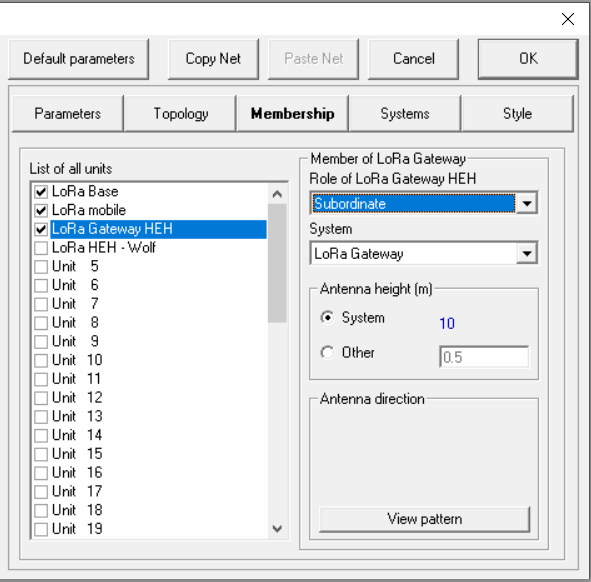This screenshot has height=582, width=591.
Task: Uncheck the LoRa mobile unit
Action: [41, 210]
